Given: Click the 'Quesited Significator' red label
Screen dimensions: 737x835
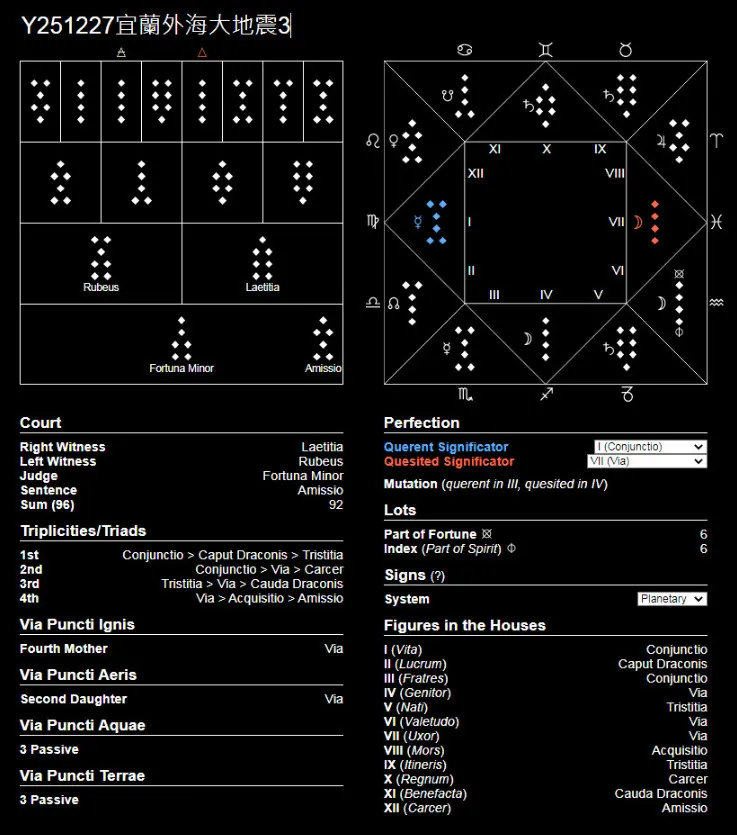Looking at the screenshot, I should click(x=449, y=461).
